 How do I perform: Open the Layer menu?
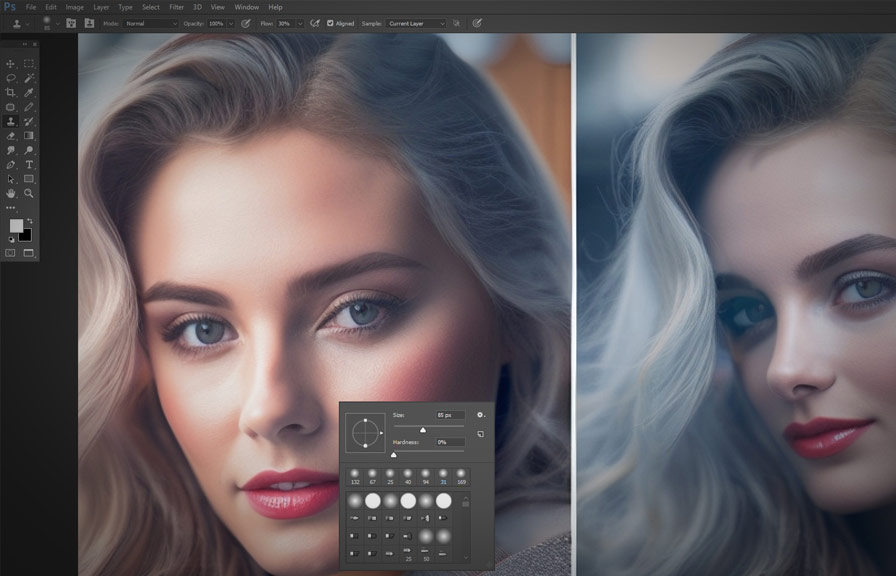(x=101, y=7)
